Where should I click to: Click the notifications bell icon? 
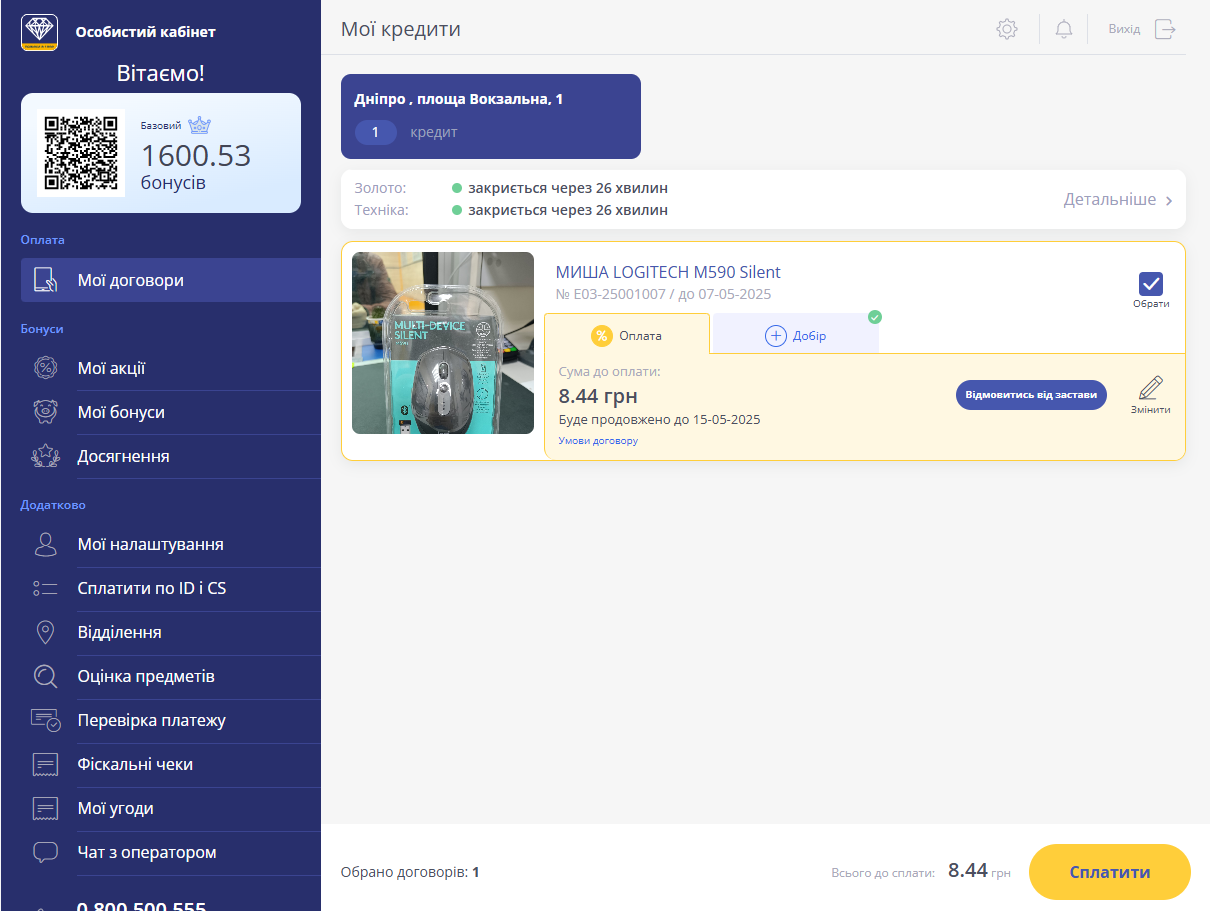(1064, 29)
